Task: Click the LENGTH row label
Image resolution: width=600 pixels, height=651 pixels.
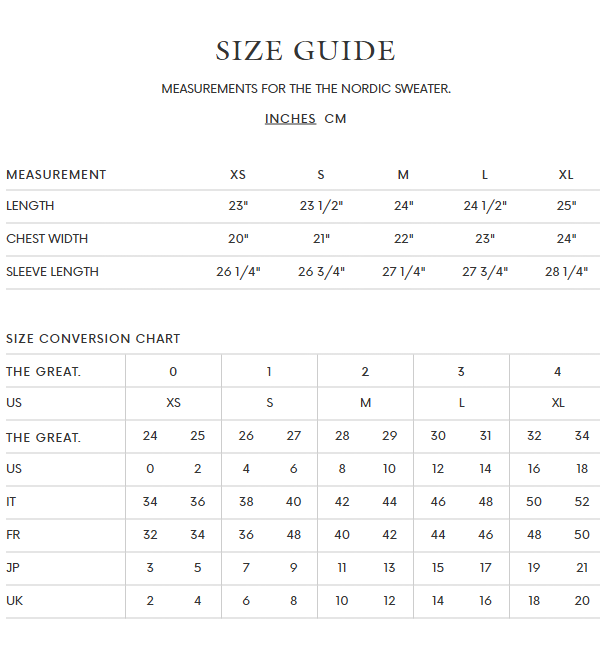Action: (30, 206)
